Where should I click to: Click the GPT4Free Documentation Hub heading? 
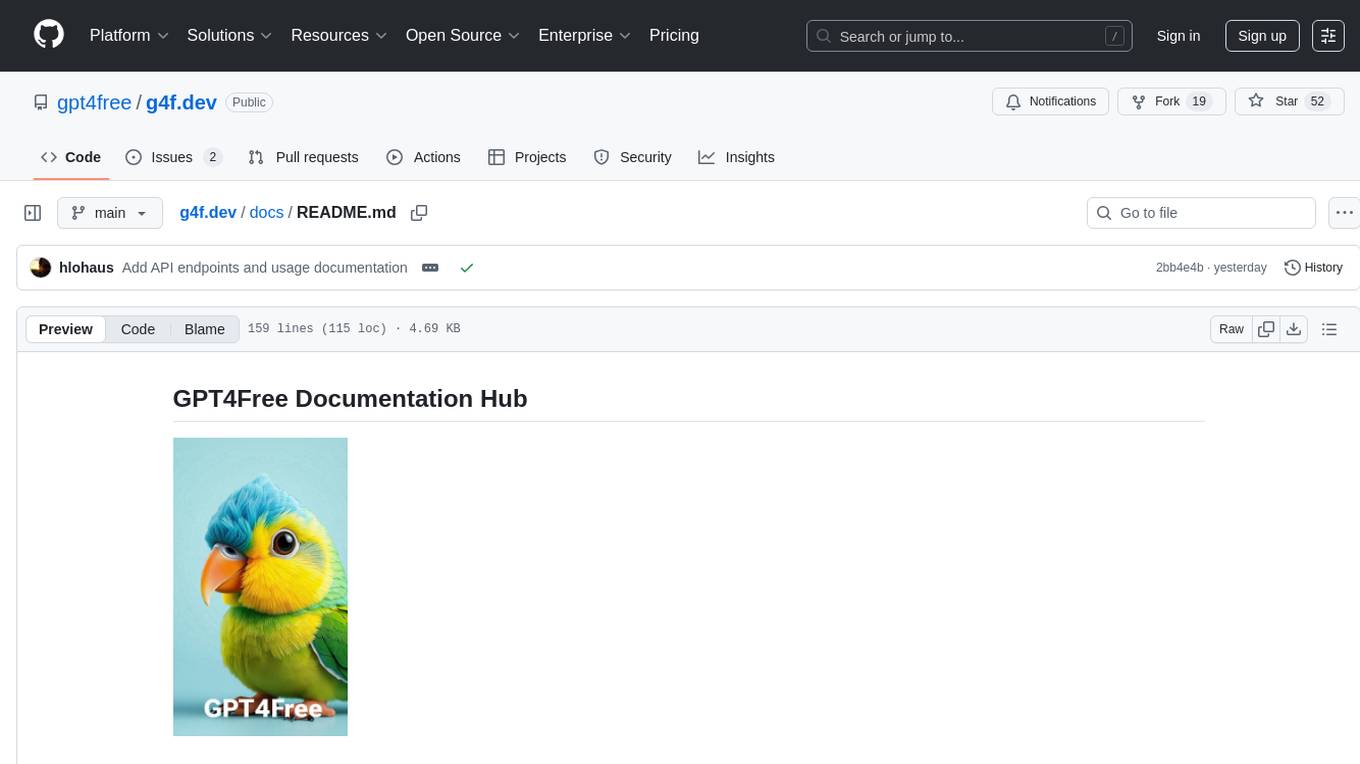click(x=350, y=398)
